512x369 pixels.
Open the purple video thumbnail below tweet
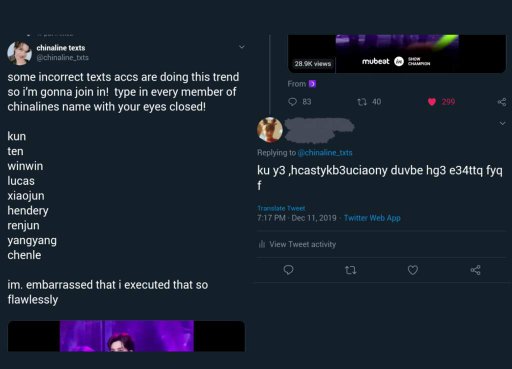tap(126, 336)
